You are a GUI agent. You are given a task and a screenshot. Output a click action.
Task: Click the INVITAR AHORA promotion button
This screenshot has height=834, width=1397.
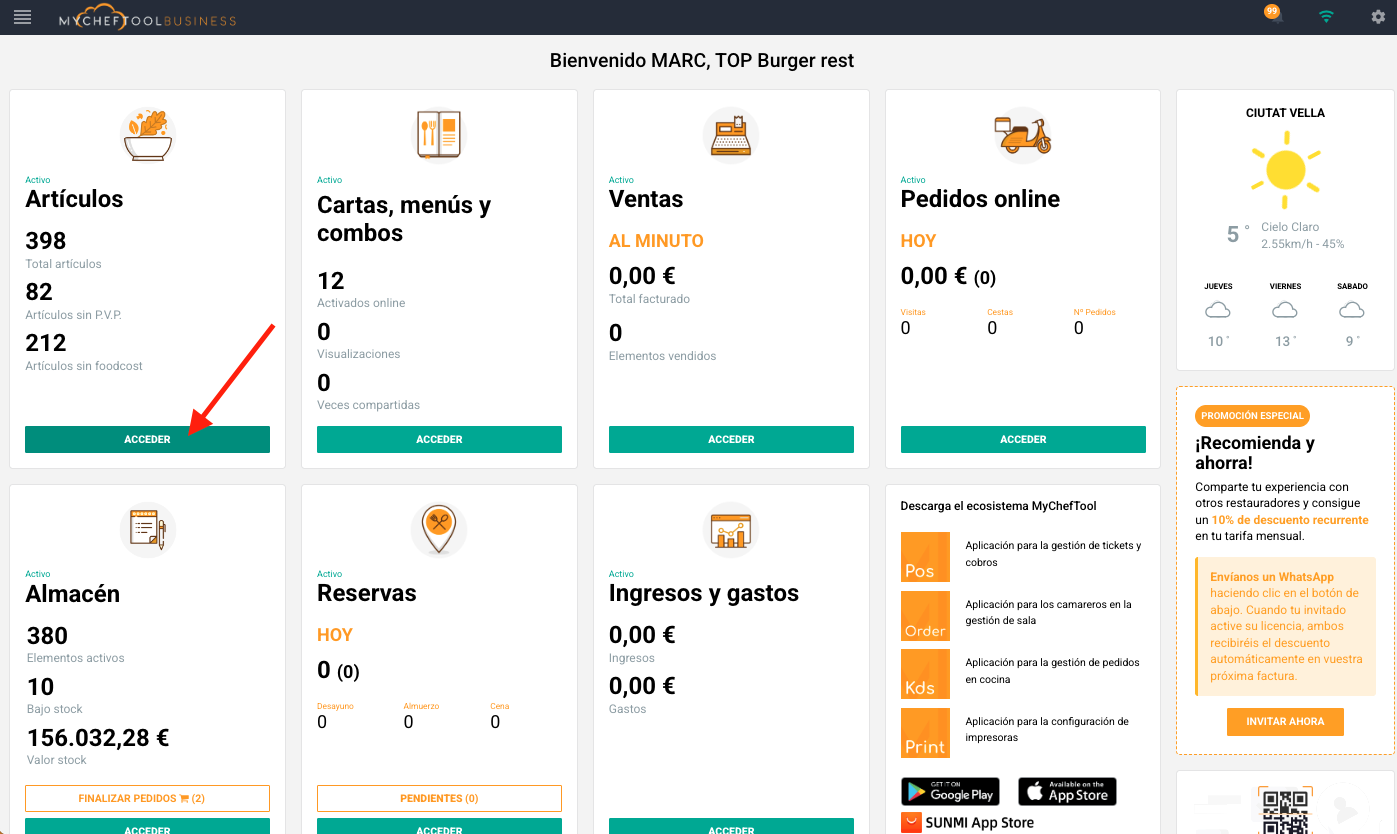point(1285,721)
